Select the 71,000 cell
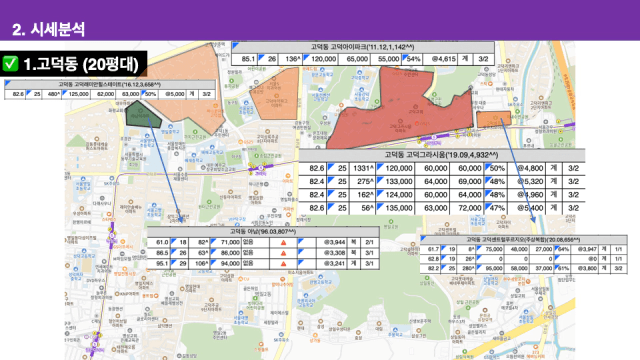This screenshot has height=360, width=640. [227, 242]
